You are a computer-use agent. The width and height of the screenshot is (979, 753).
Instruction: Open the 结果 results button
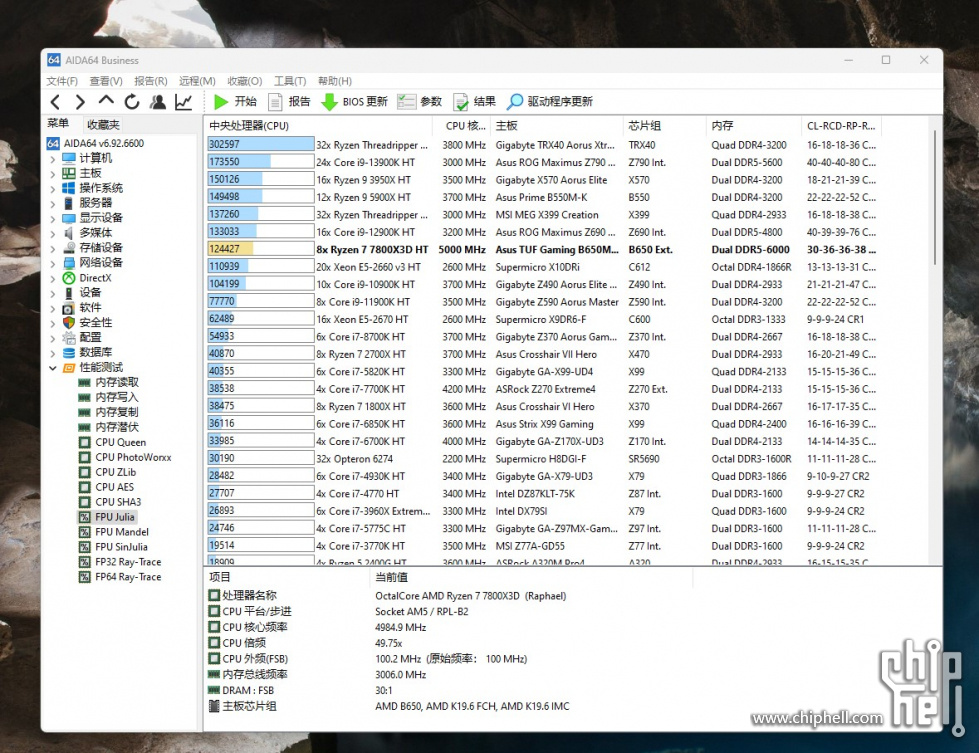pos(475,101)
